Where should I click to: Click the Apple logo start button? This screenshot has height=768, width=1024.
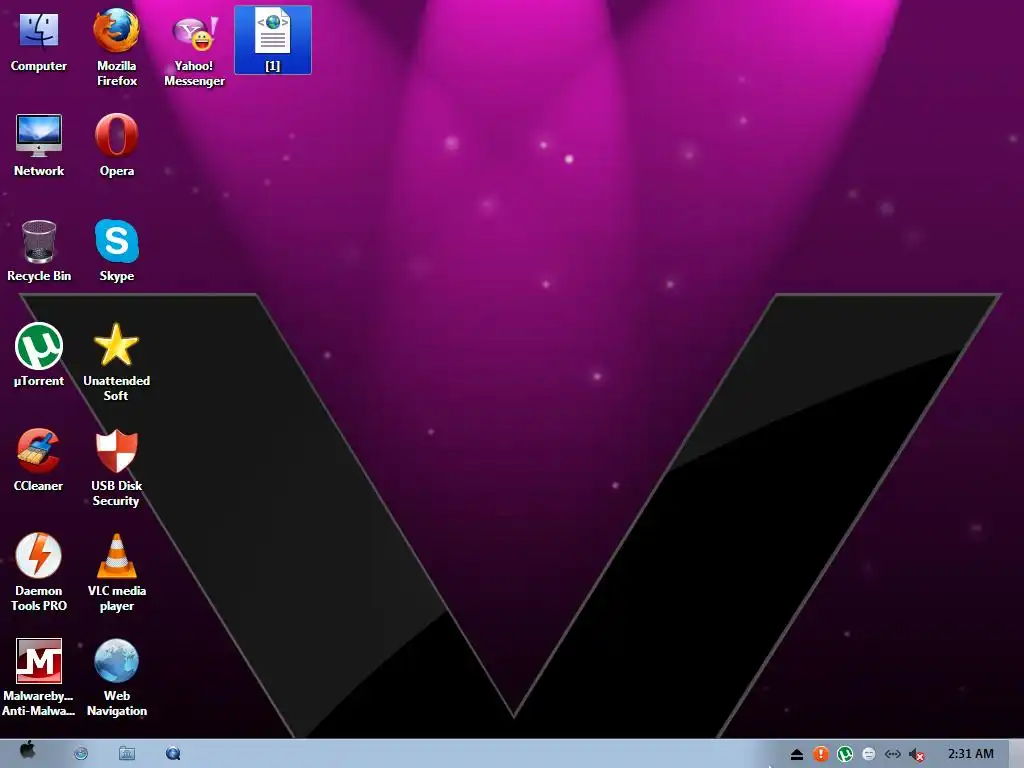point(27,750)
